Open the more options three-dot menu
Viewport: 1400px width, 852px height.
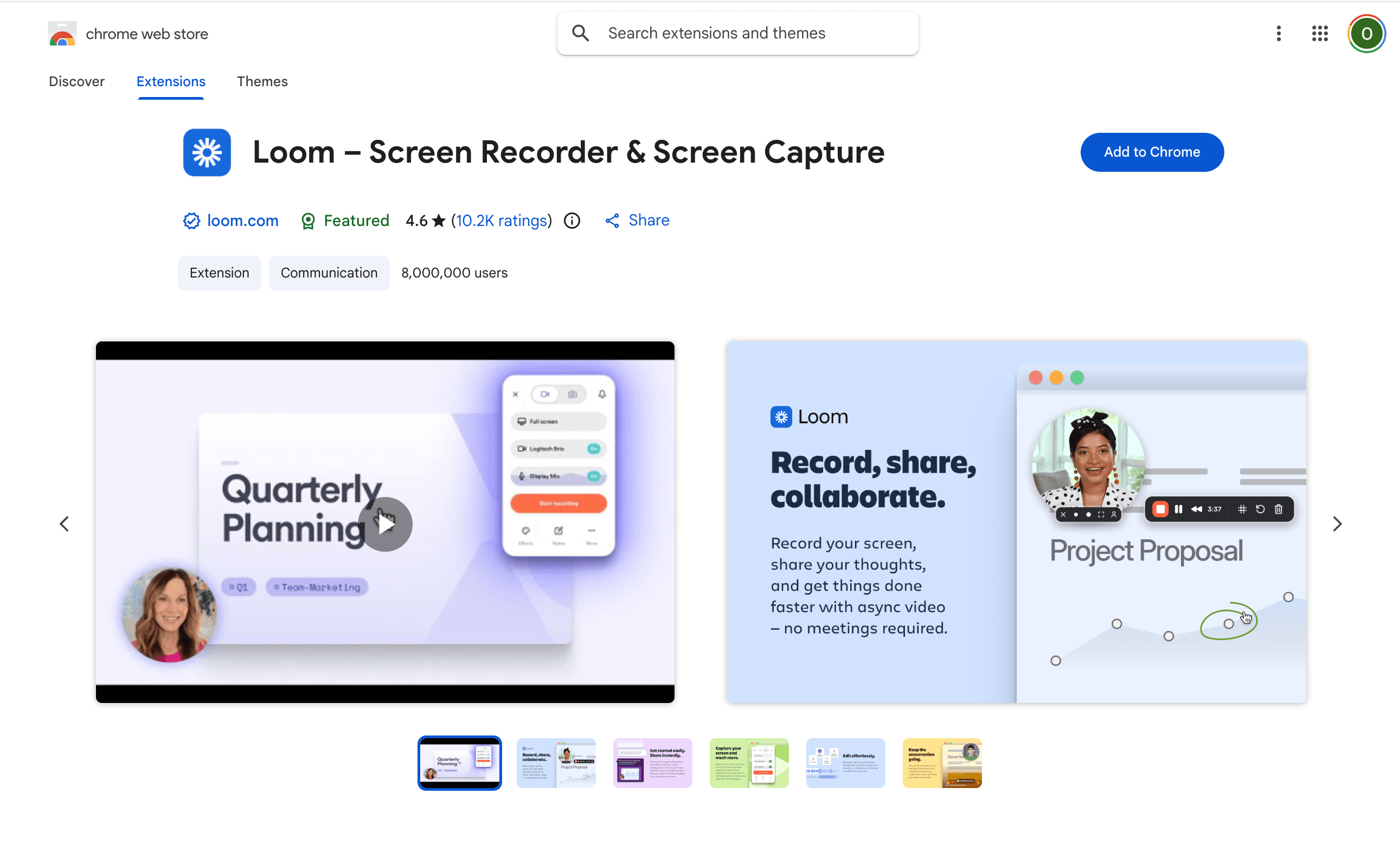click(1278, 34)
